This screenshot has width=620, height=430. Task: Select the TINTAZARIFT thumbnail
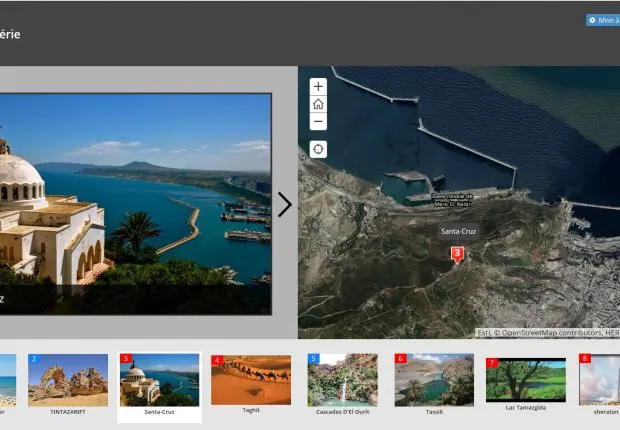tap(68, 380)
